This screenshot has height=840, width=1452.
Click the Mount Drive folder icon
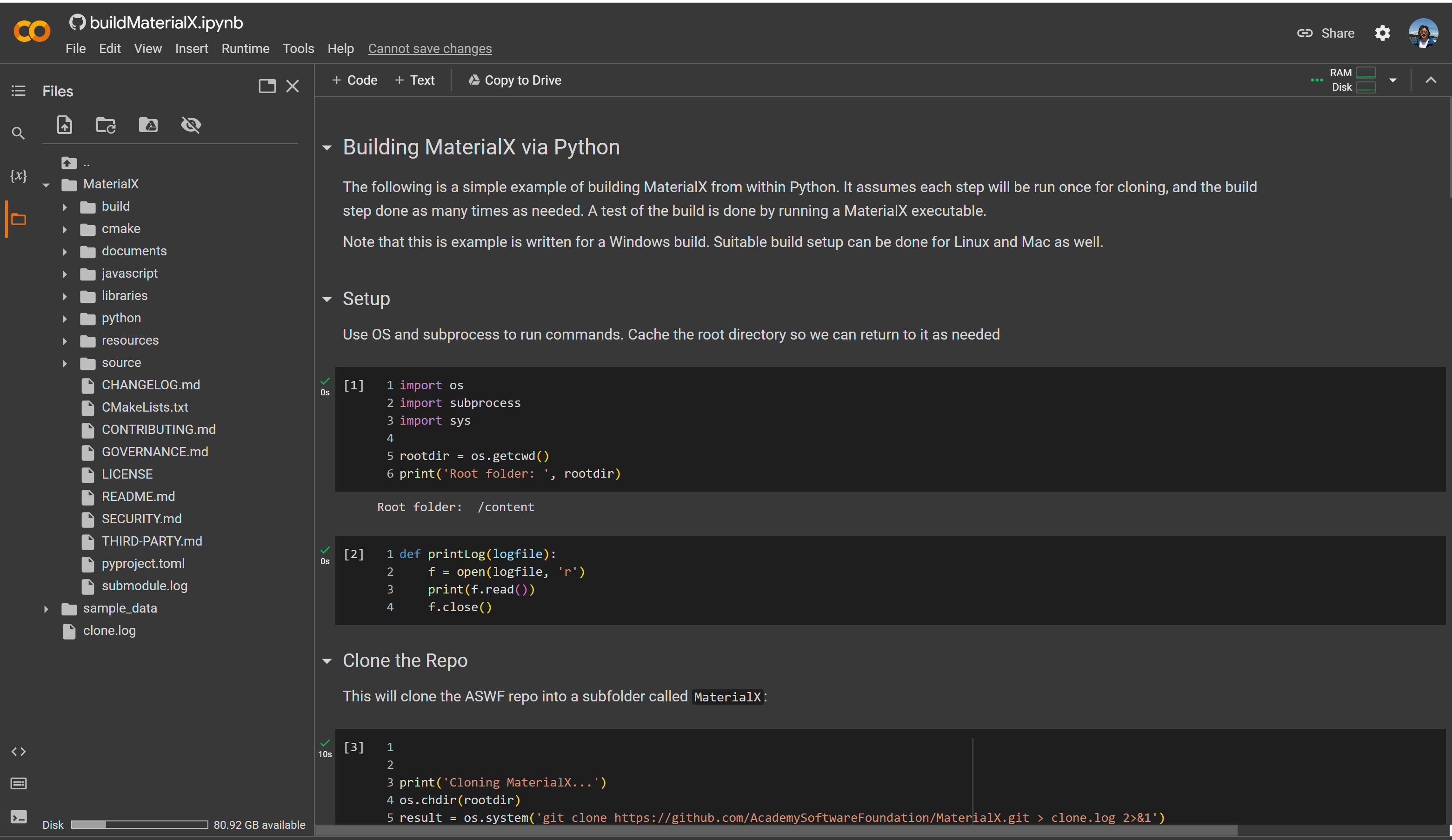click(148, 125)
